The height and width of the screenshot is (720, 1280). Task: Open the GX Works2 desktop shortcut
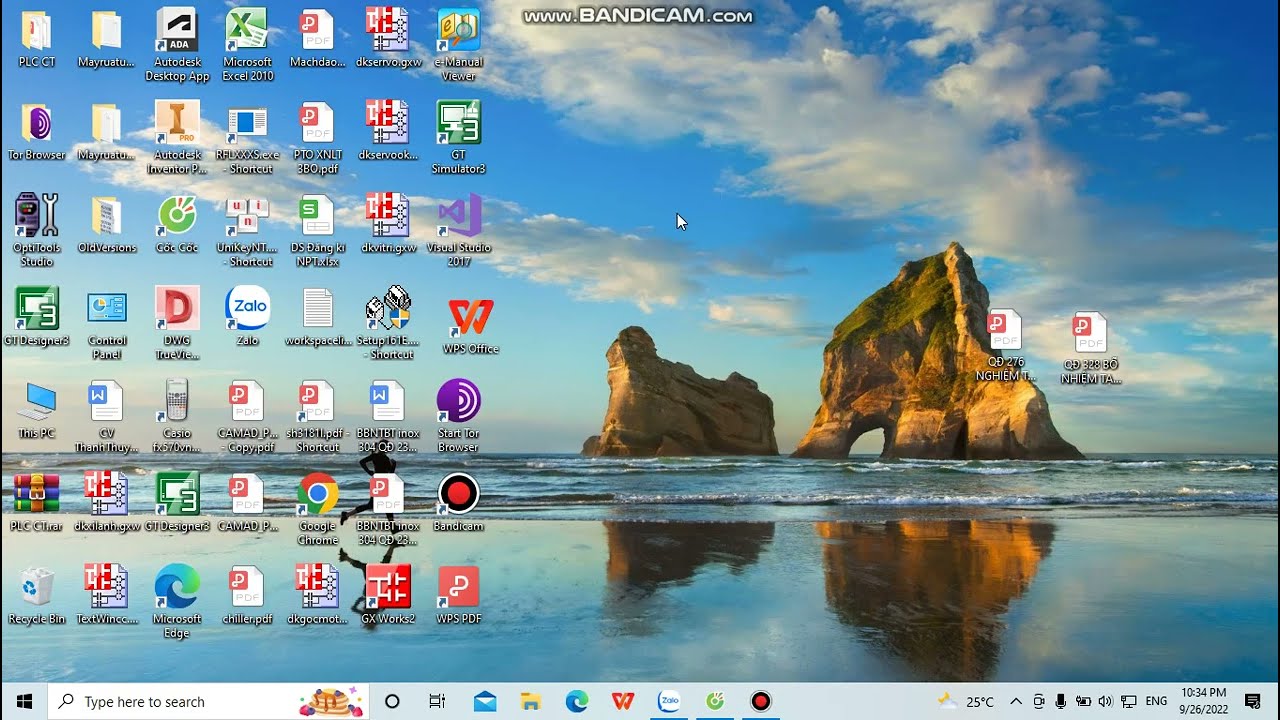click(x=388, y=594)
